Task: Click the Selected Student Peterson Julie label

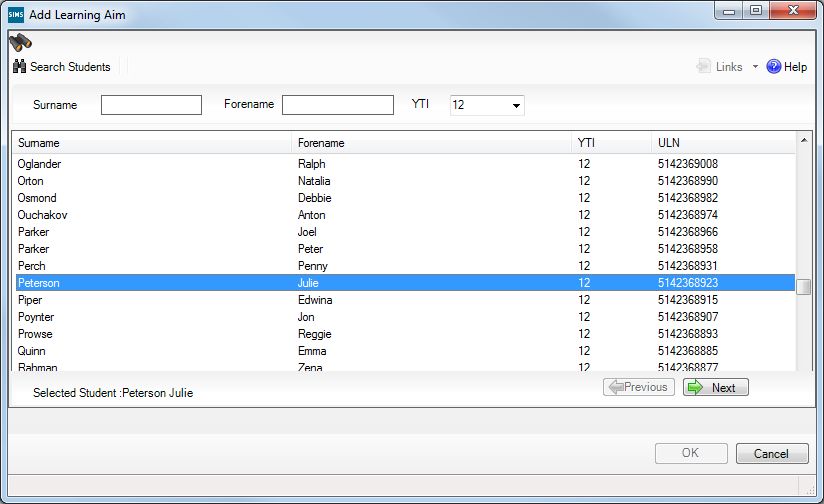Action: tap(113, 393)
